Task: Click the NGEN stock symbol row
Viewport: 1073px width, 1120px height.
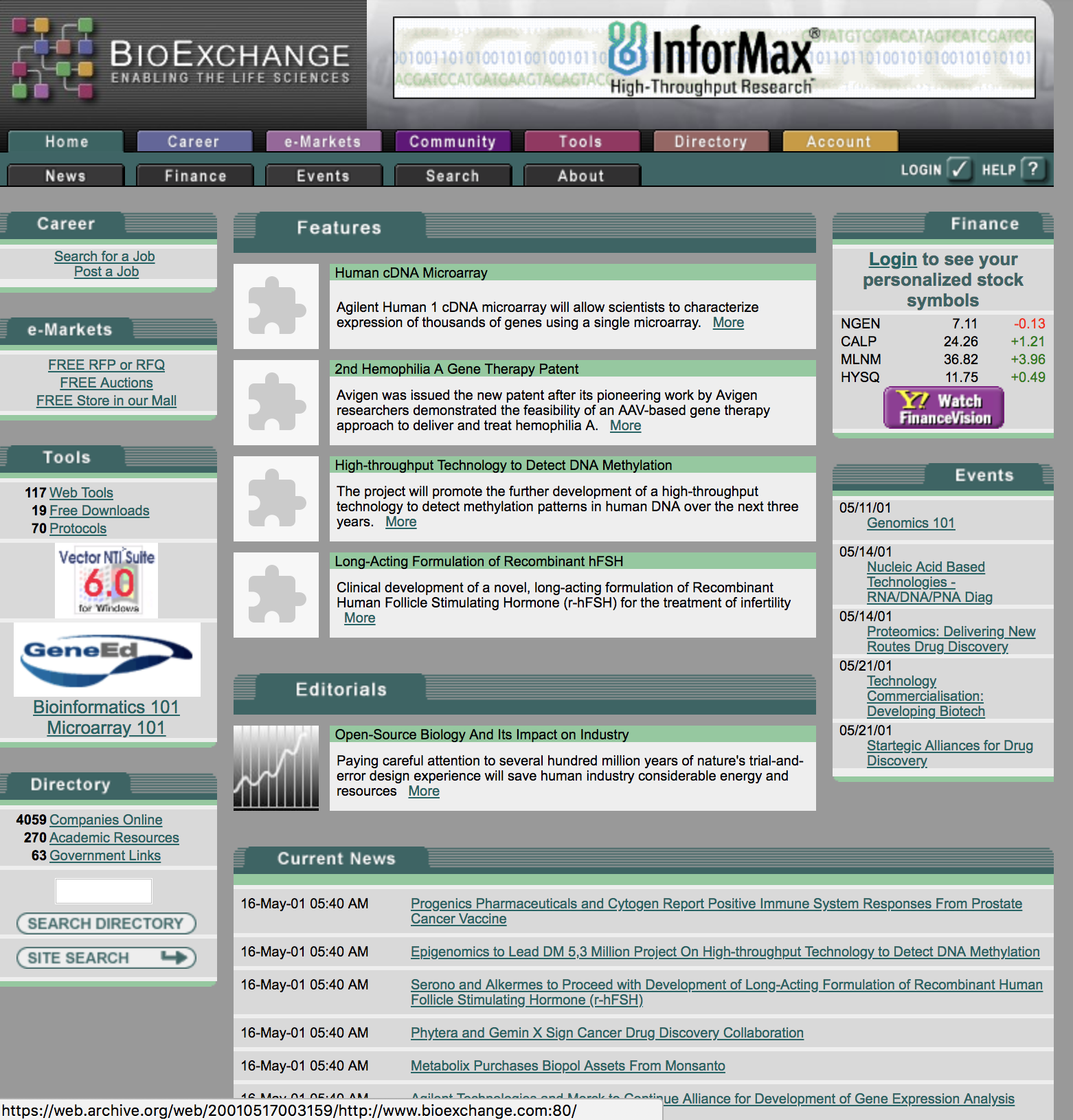Action: point(942,324)
